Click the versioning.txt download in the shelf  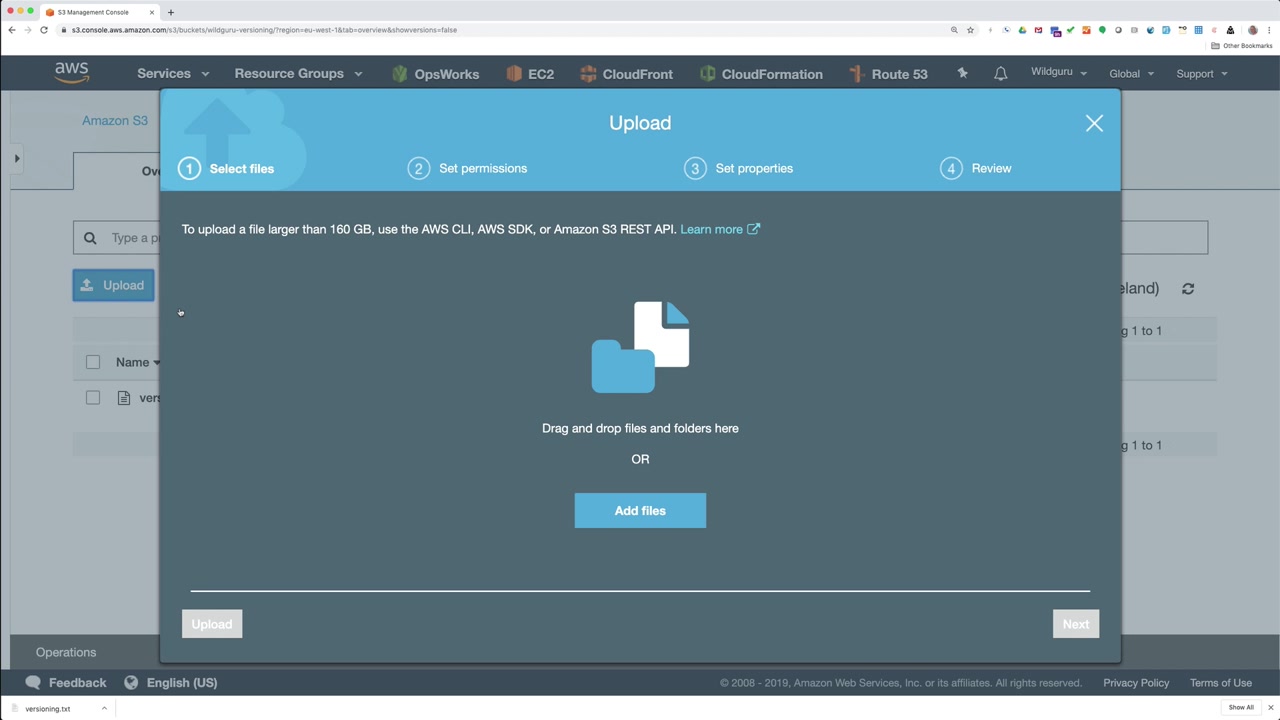coord(48,709)
